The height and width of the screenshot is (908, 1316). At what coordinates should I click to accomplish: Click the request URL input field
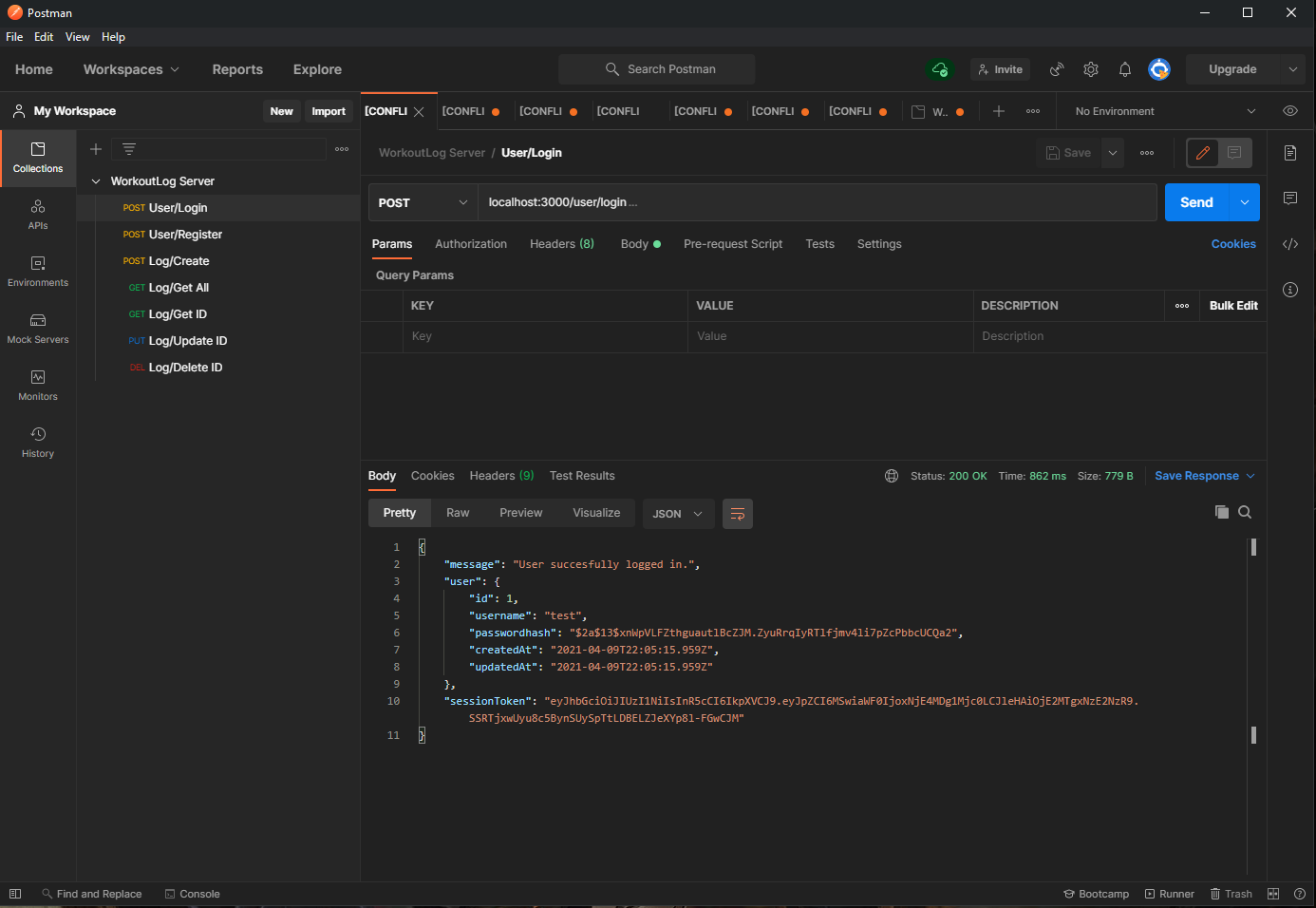point(817,202)
